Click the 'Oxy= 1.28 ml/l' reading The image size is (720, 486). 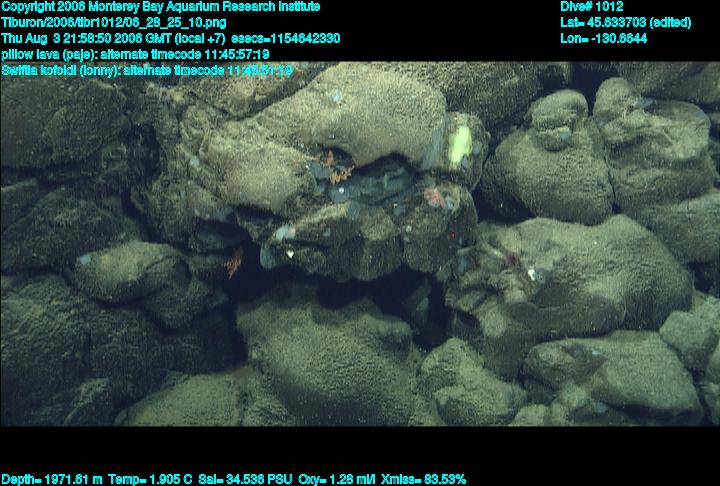337,480
